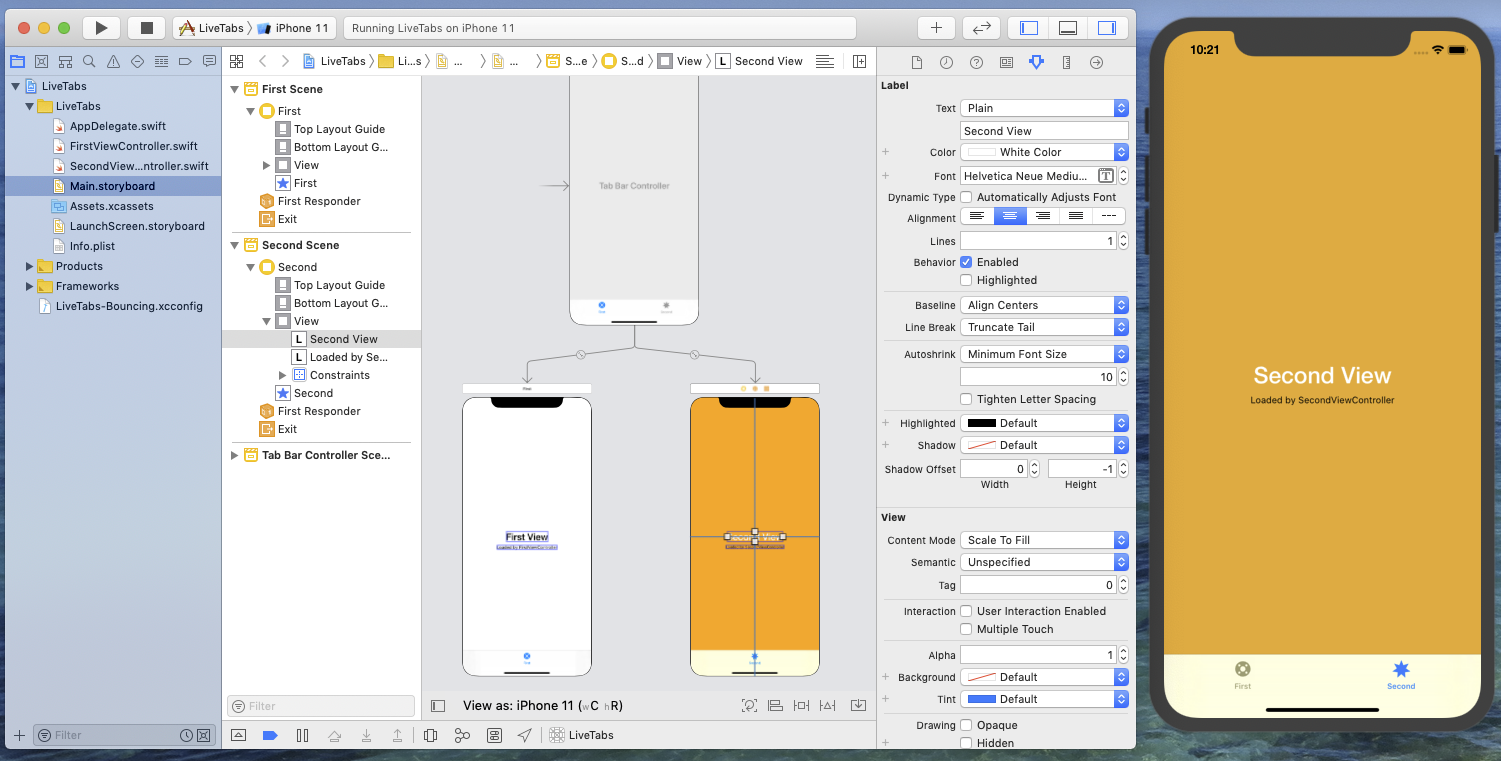The height and width of the screenshot is (761, 1501).
Task: Pause program execution in debug bar
Action: pos(302,735)
